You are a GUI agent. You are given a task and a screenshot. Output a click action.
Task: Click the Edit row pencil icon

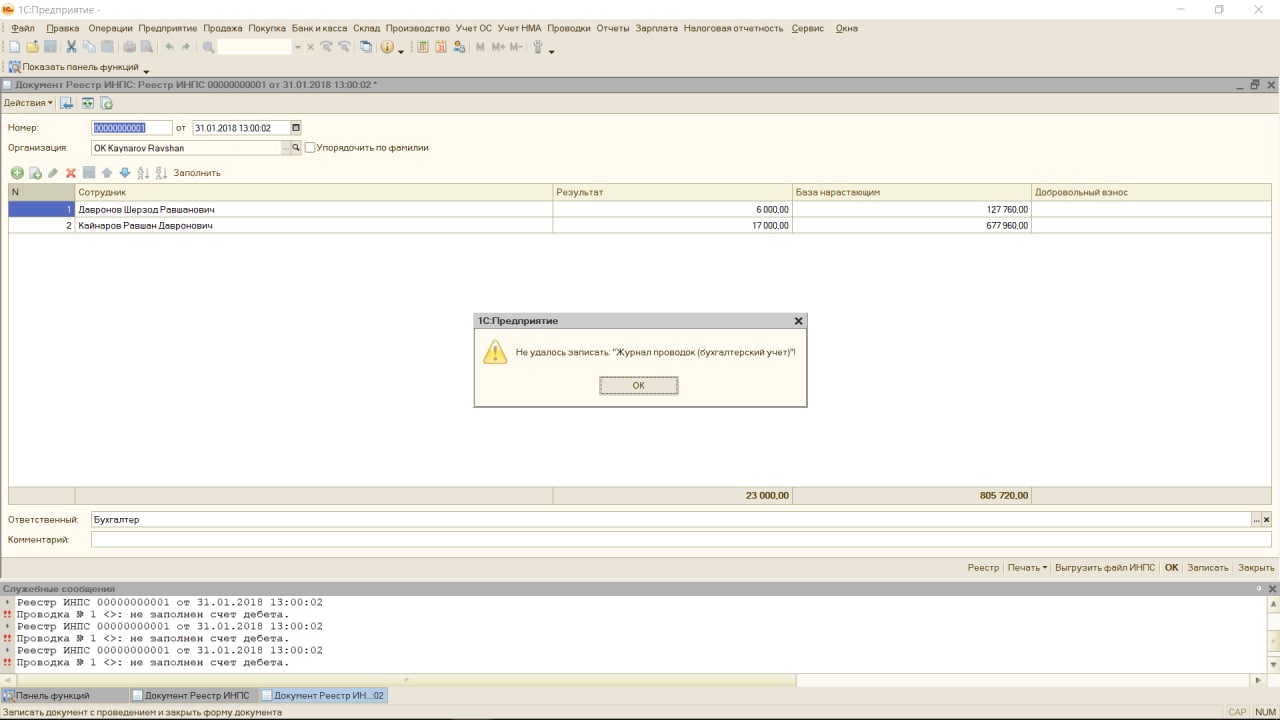tap(53, 173)
